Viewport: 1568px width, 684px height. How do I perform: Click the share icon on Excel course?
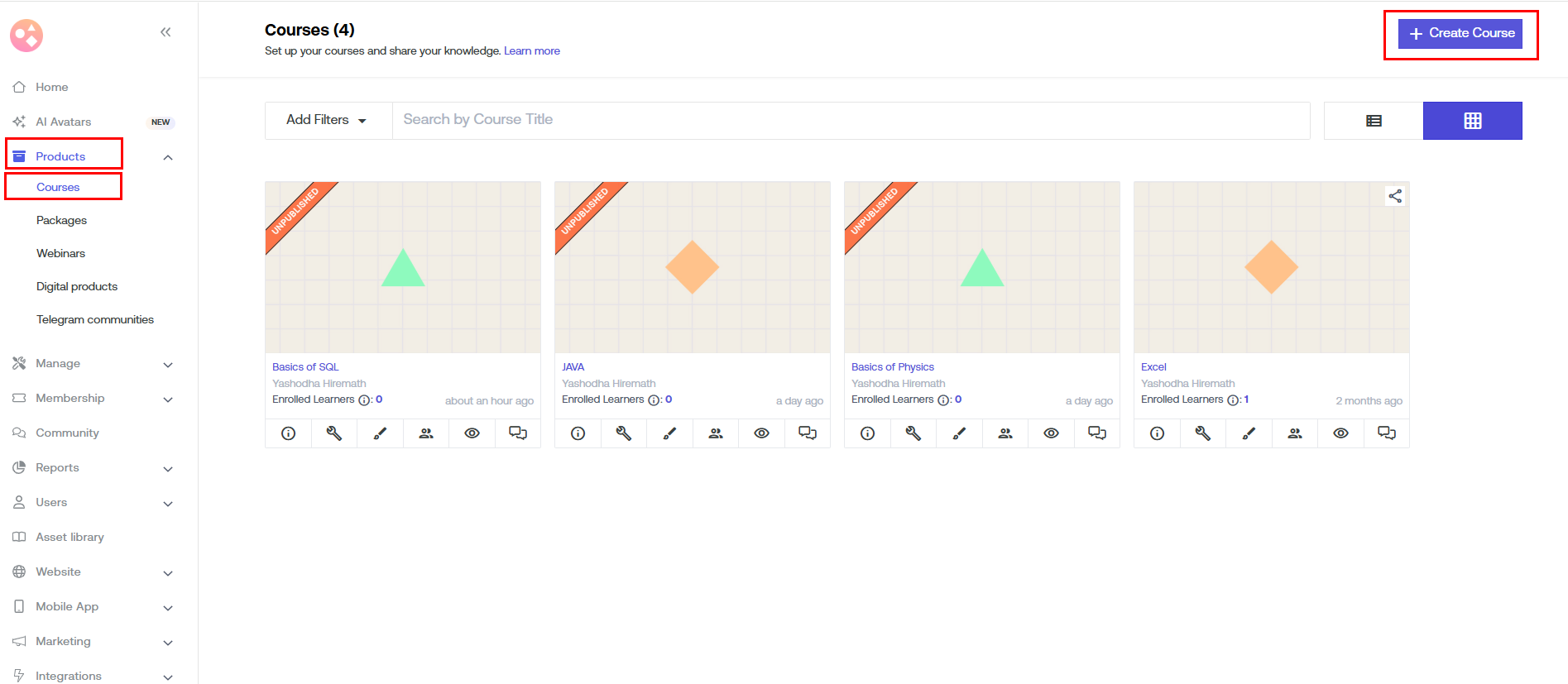coord(1395,196)
